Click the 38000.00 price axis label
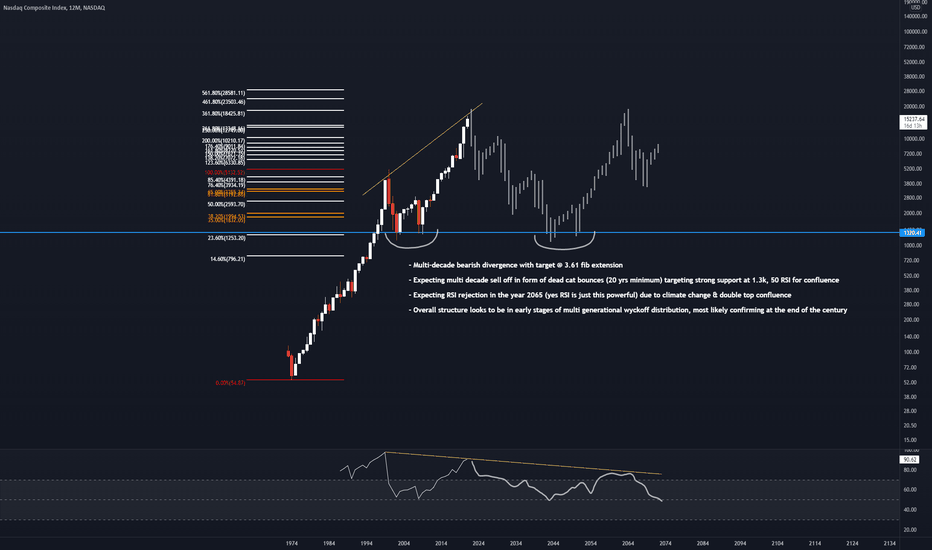This screenshot has width=932, height=550. pos(915,77)
